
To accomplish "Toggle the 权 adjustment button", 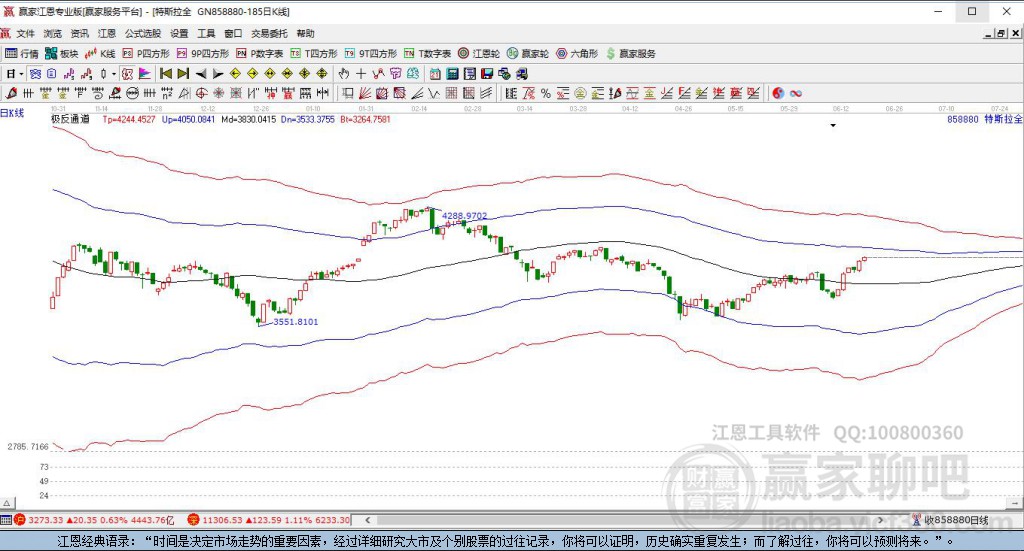I will coord(127,74).
